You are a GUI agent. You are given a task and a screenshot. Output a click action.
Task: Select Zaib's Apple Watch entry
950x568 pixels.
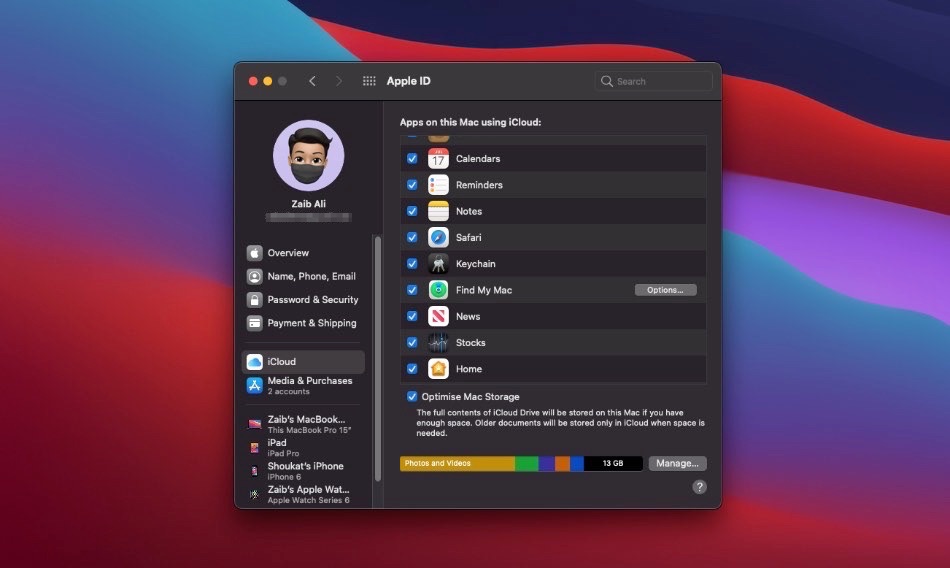click(x=303, y=494)
